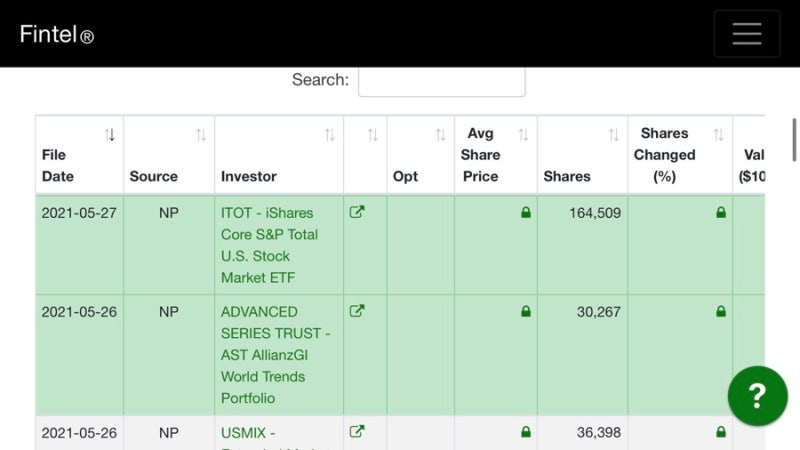Viewport: 800px width, 450px height.
Task: Click lock icon in ITOT Shares Changed cell
Action: (720, 213)
